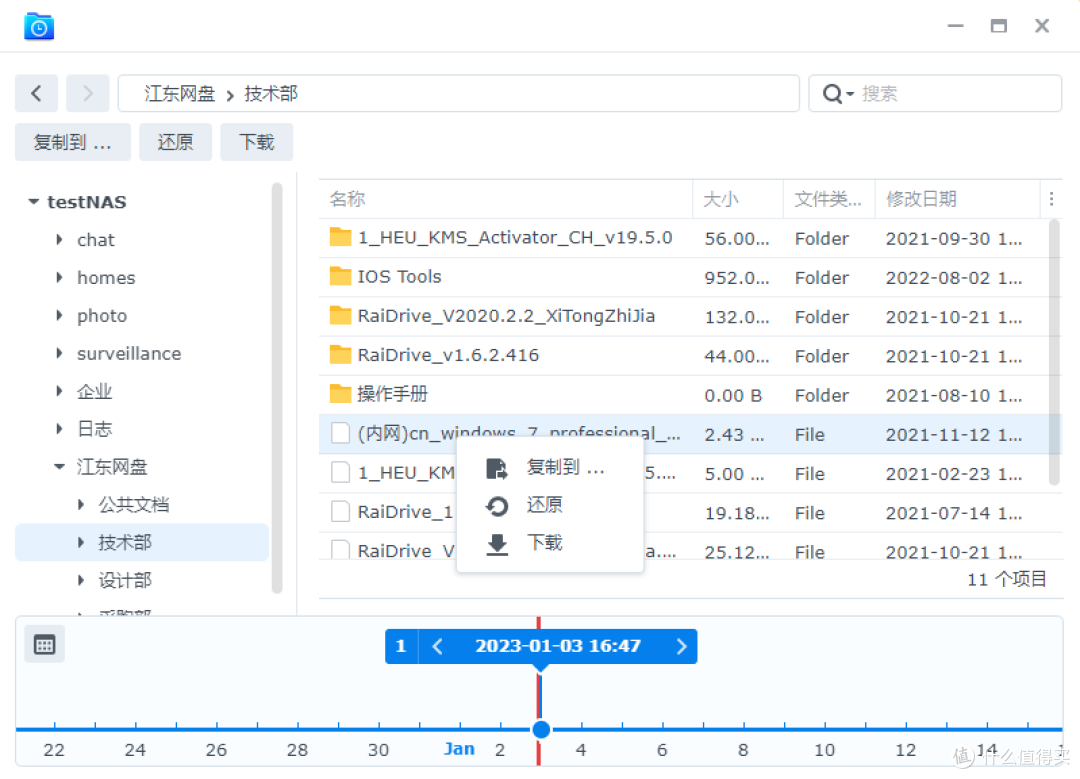Open the column options three-dot menu

pyautogui.click(x=1051, y=199)
